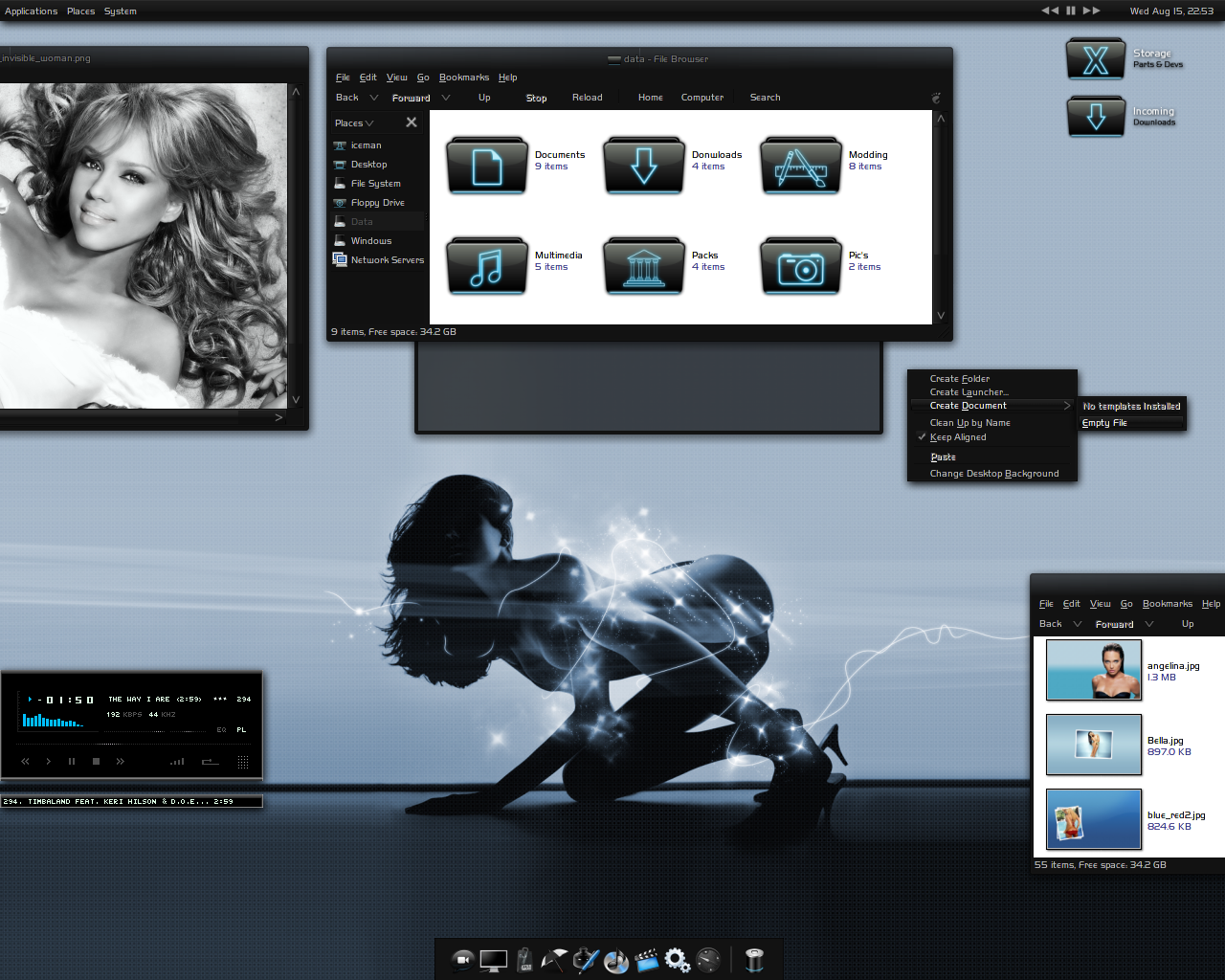
Task: Click the Computer toolbar button
Action: (702, 98)
